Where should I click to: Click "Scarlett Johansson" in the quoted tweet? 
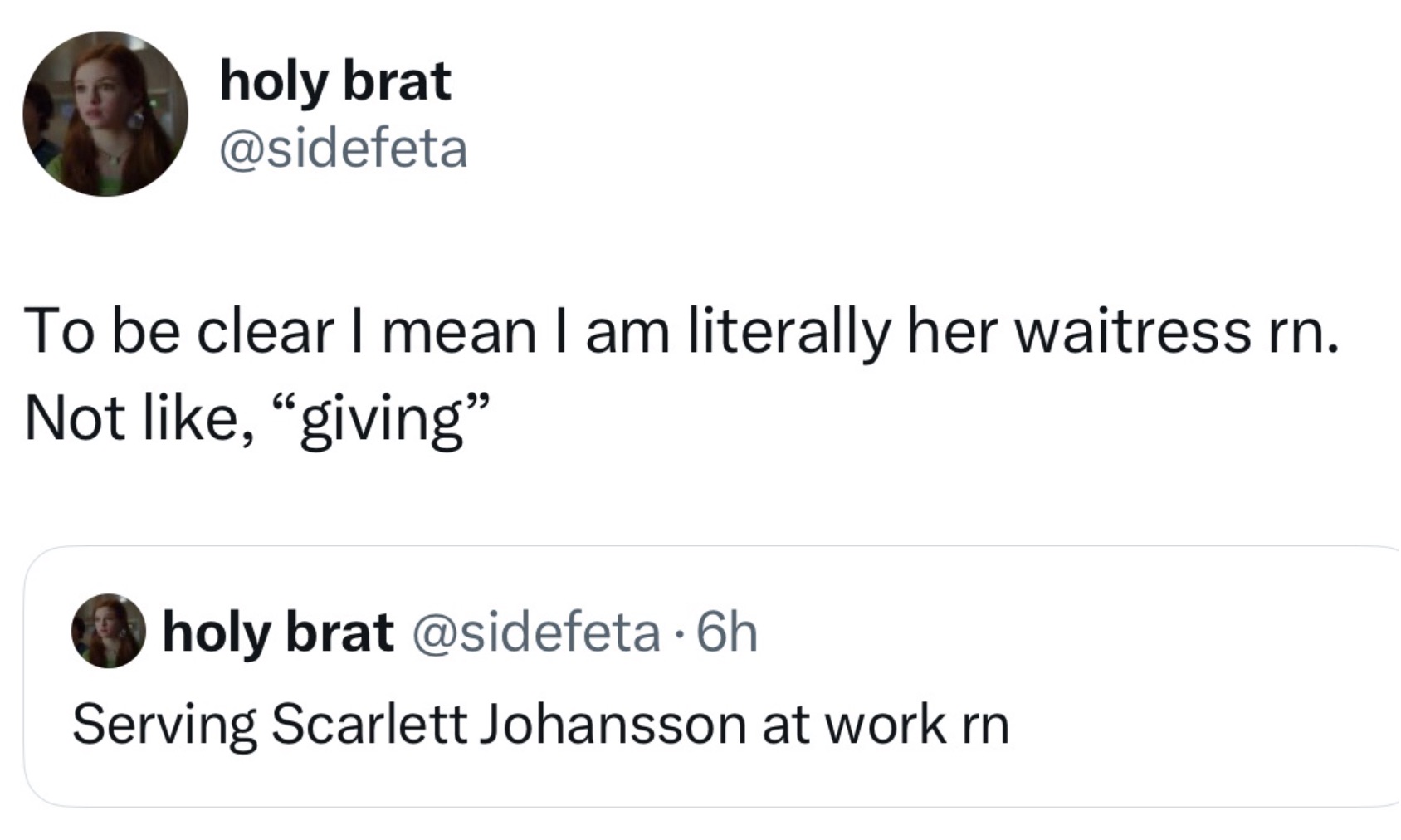pyautogui.click(x=509, y=725)
